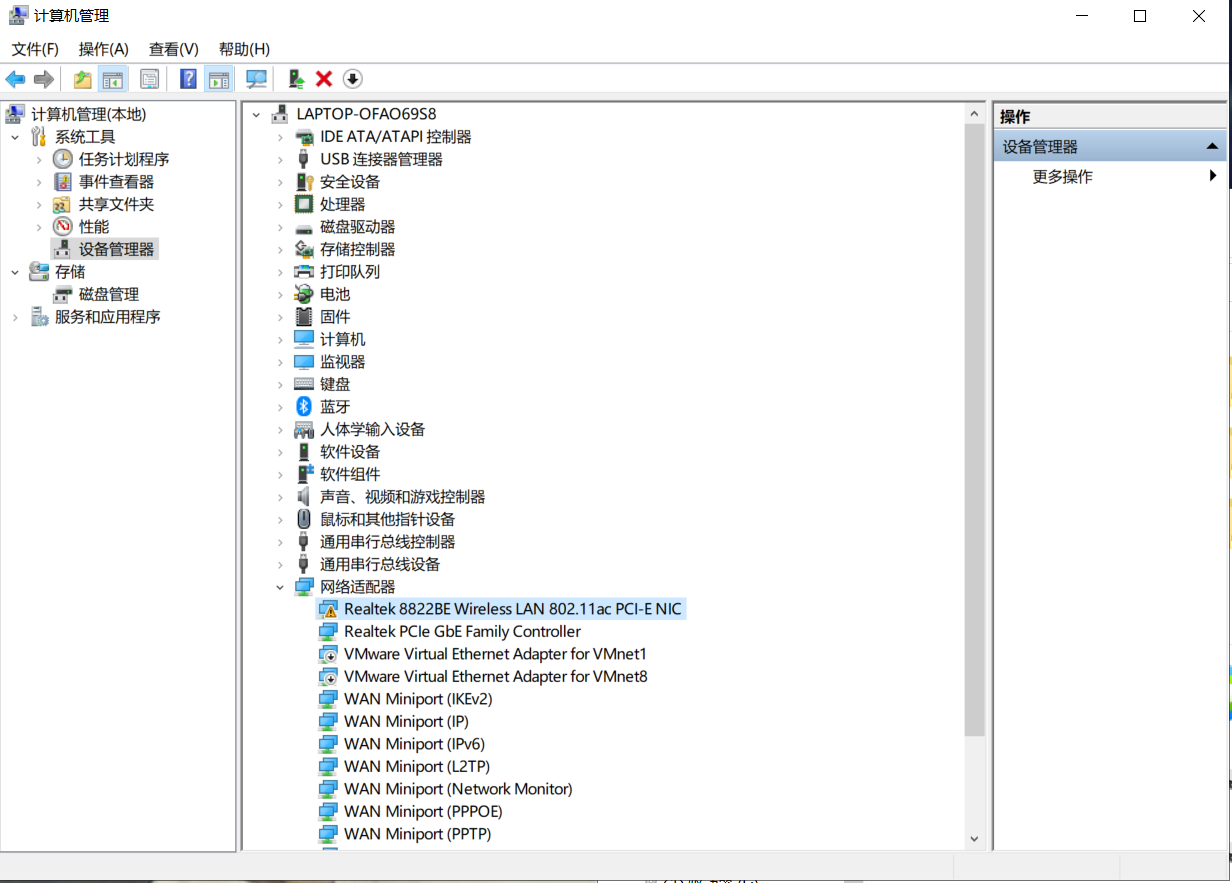Select Realtek 8822BE Wireless LAN adapter
The image size is (1232, 883).
pyautogui.click(x=513, y=609)
